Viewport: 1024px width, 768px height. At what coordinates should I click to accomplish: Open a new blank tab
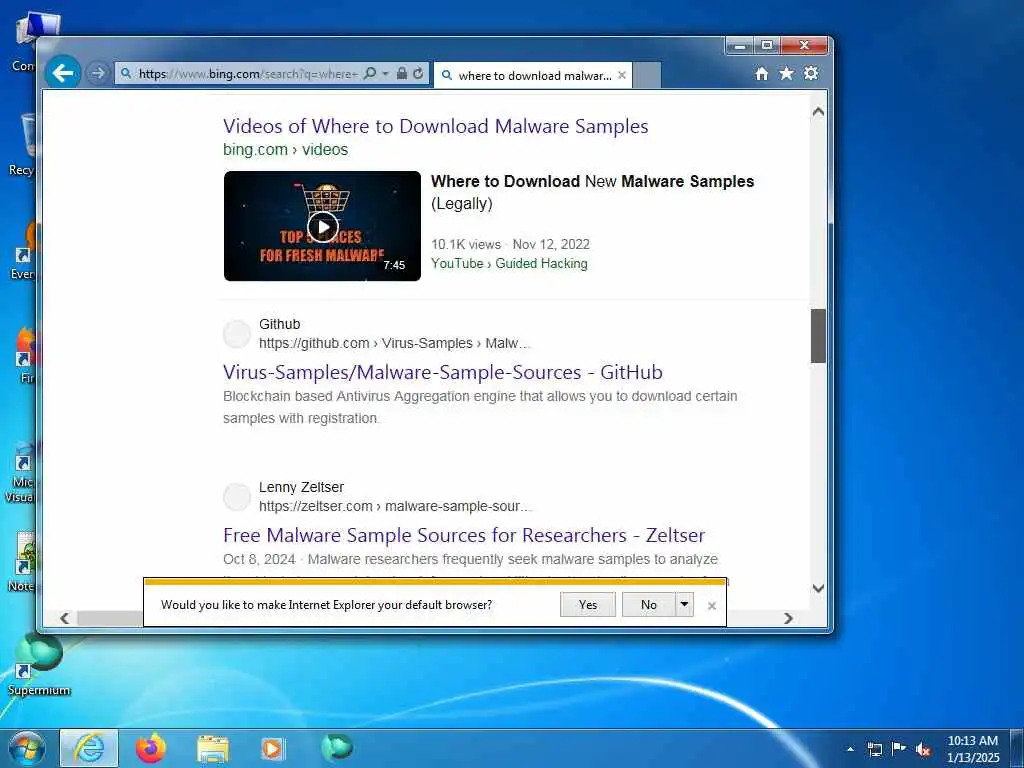coord(647,75)
